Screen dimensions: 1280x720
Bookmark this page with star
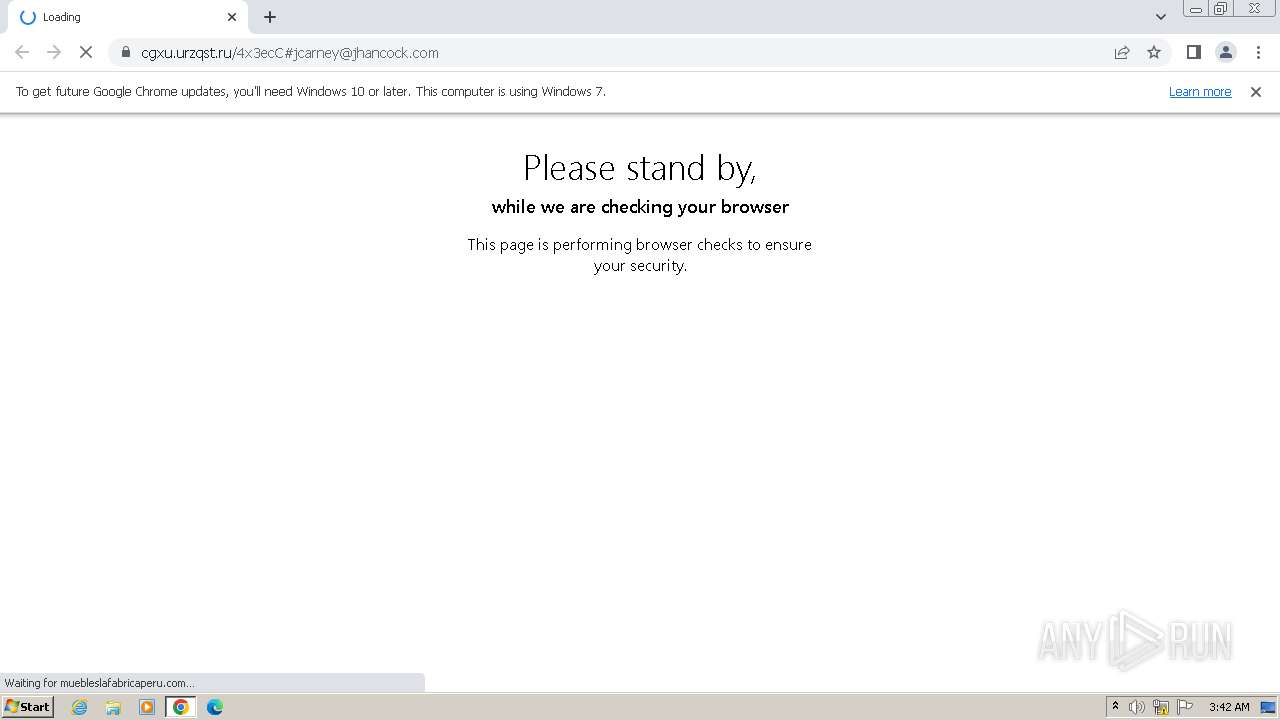(x=1154, y=52)
